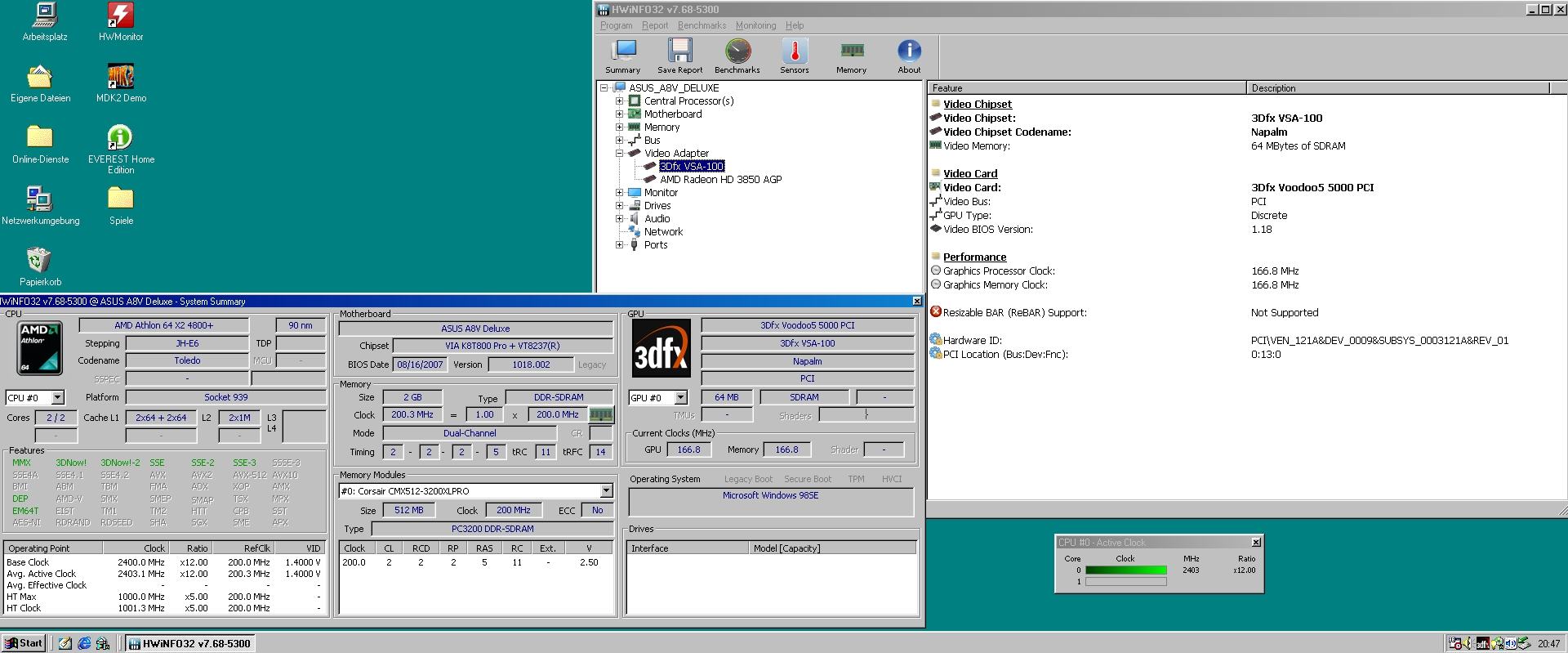Expand the Central Processor(s) tree node
The image size is (1568, 653).
coord(619,101)
